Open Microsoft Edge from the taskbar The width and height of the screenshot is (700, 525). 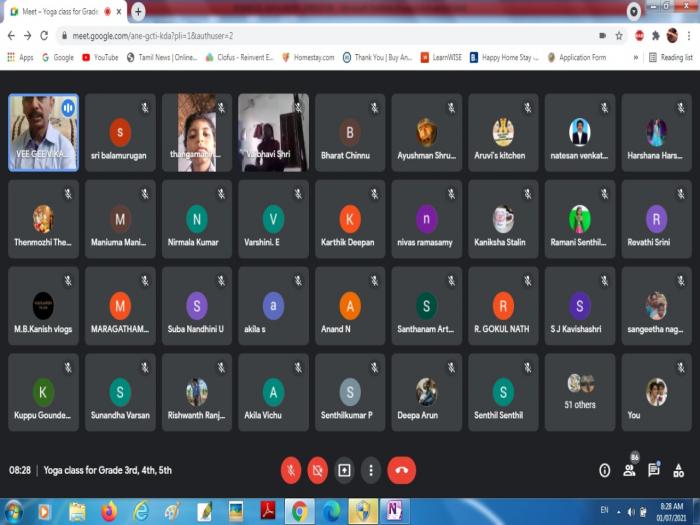point(331,512)
